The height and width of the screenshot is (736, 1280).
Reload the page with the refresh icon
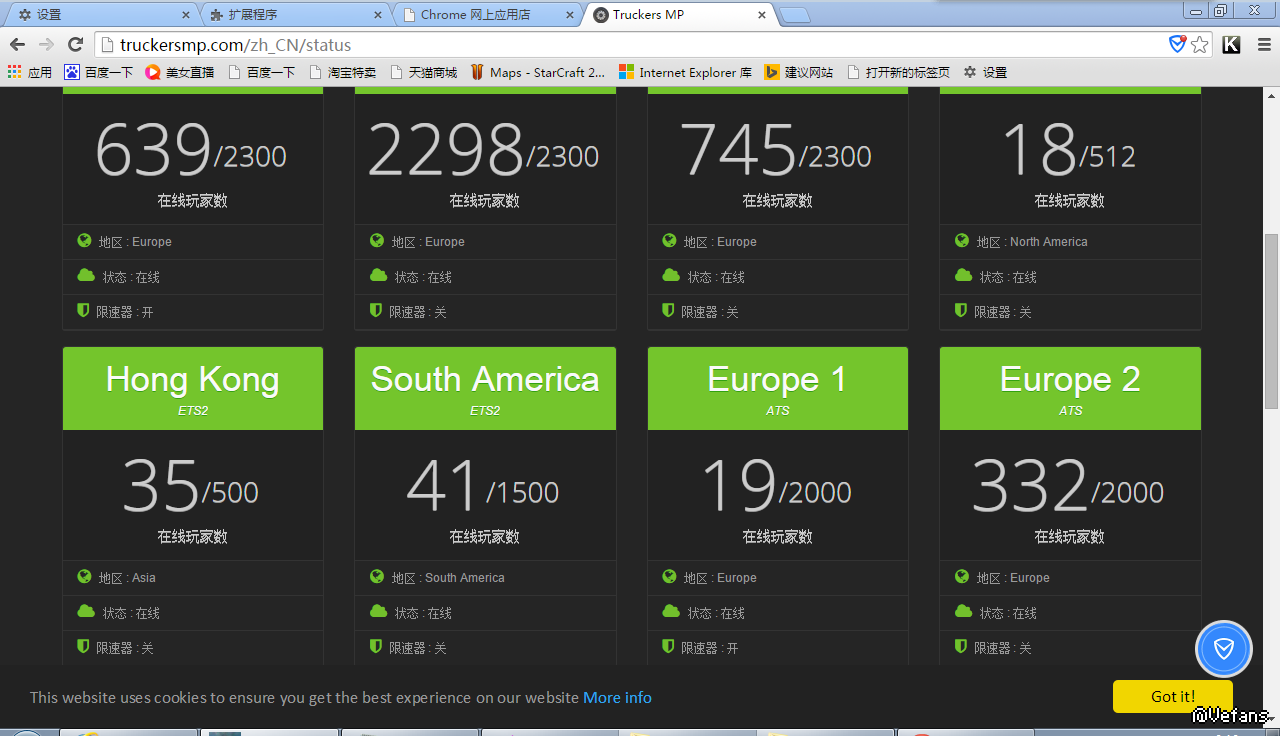(x=75, y=45)
